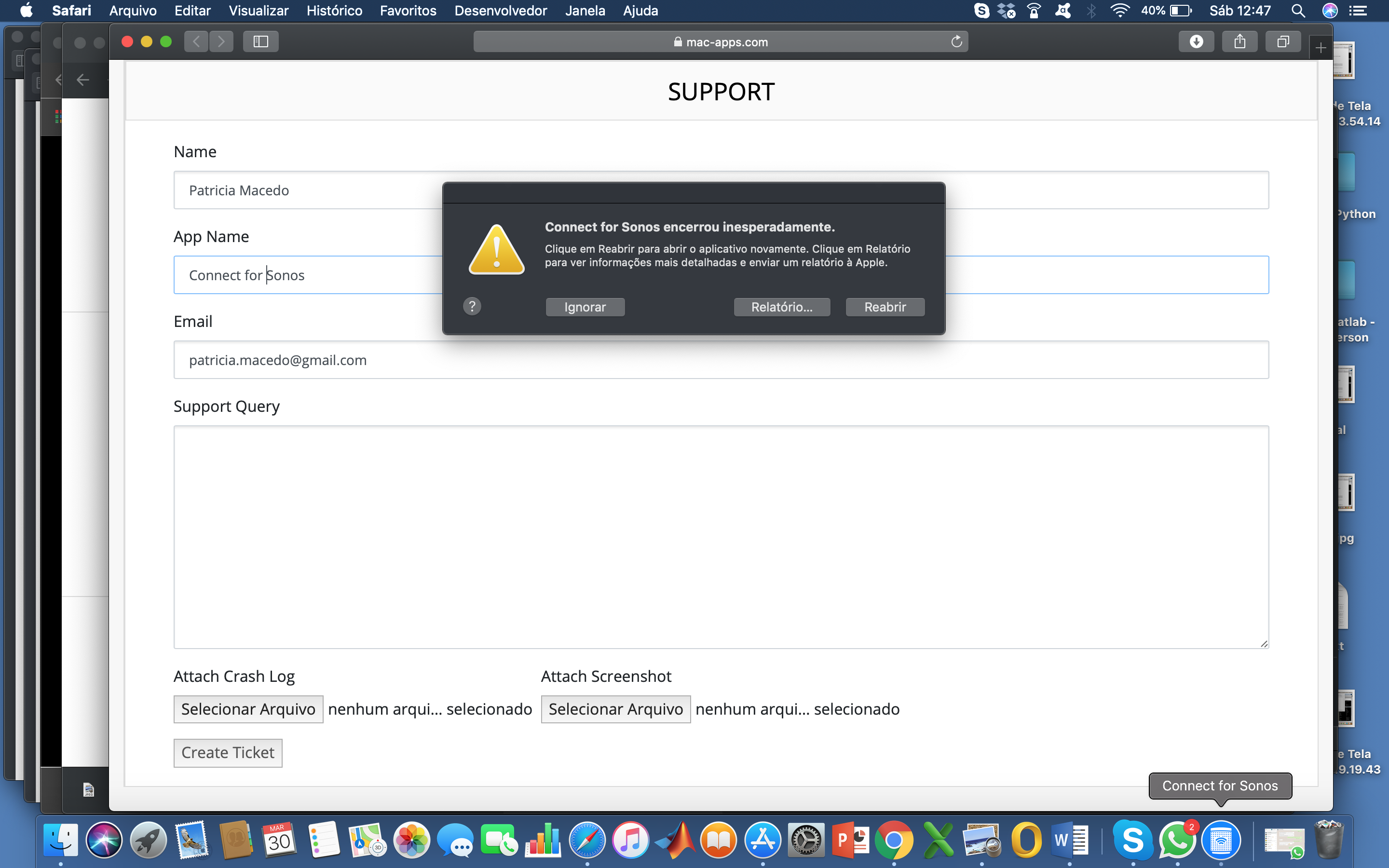
Task: Click the date and time in the menu bar
Action: [1240, 10]
